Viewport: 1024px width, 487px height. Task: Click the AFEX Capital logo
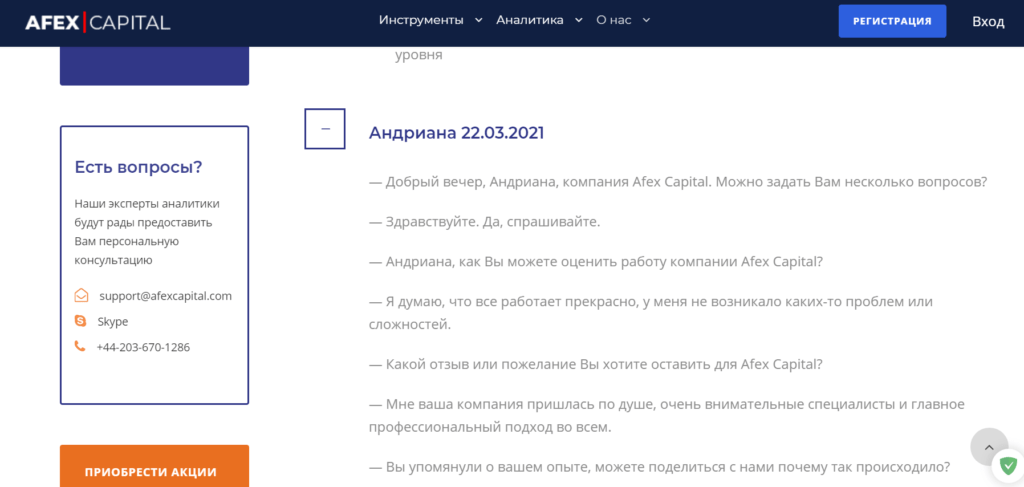click(x=97, y=22)
